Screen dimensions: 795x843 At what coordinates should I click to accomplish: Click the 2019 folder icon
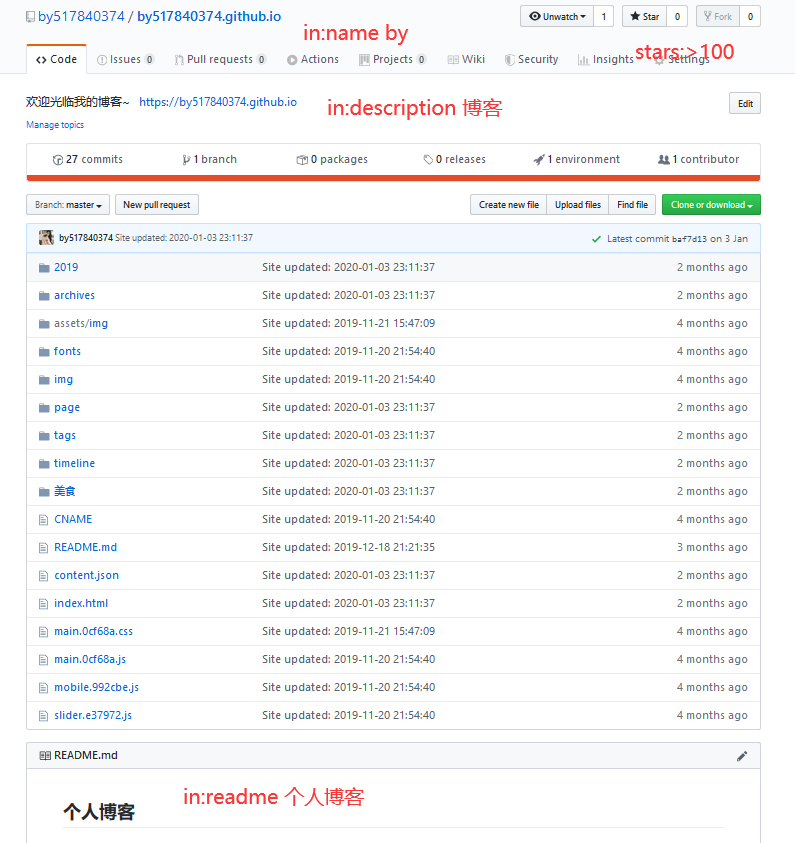[x=44, y=268]
